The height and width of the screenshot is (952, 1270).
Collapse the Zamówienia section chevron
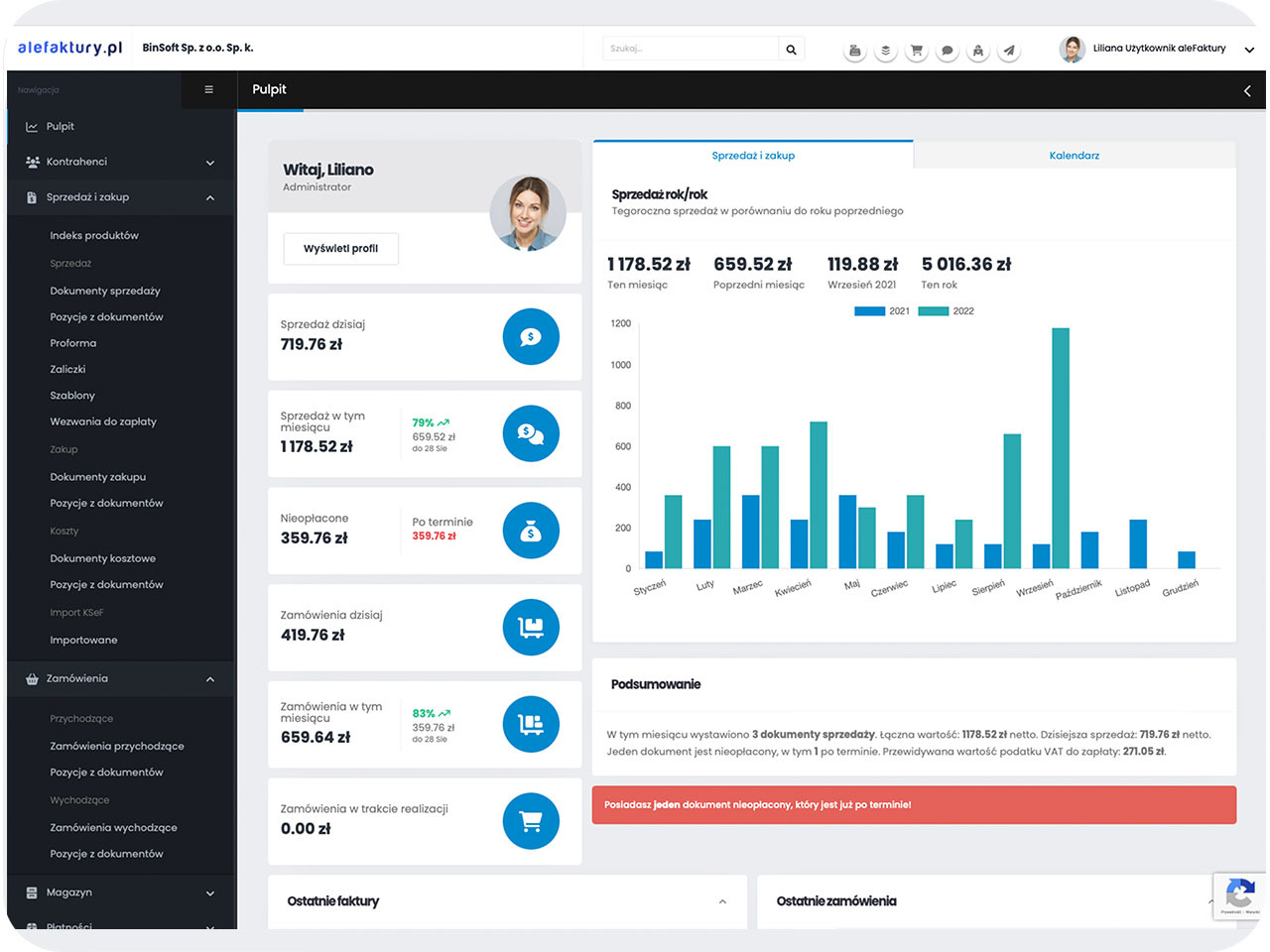[x=210, y=679]
